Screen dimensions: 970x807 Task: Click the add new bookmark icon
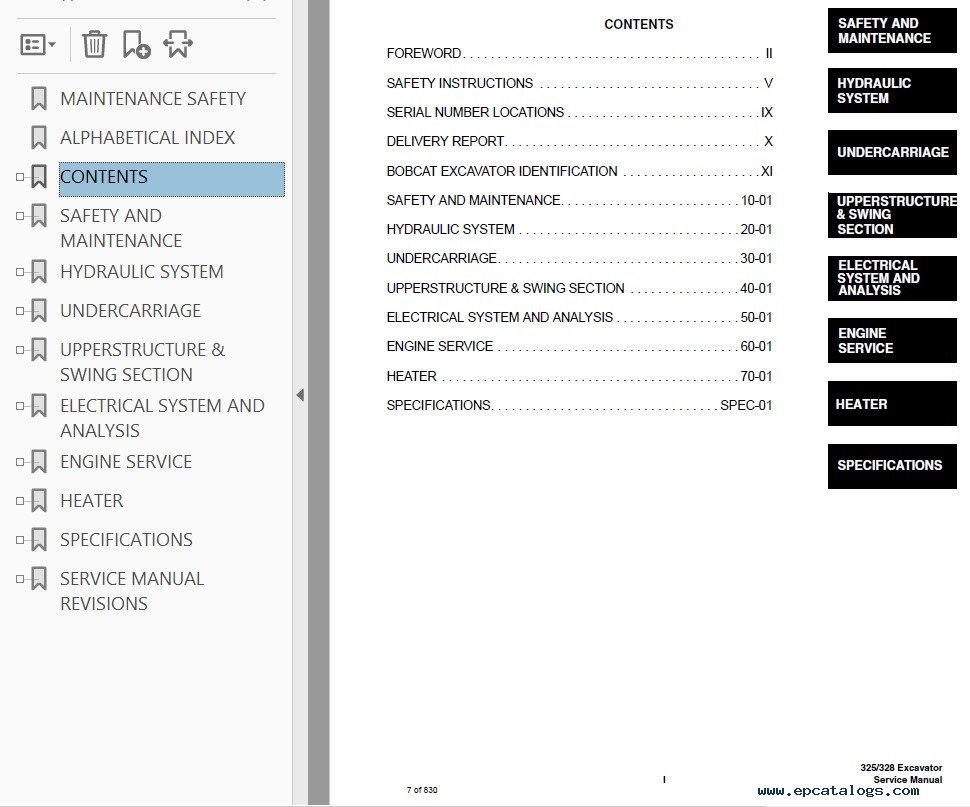[x=136, y=44]
